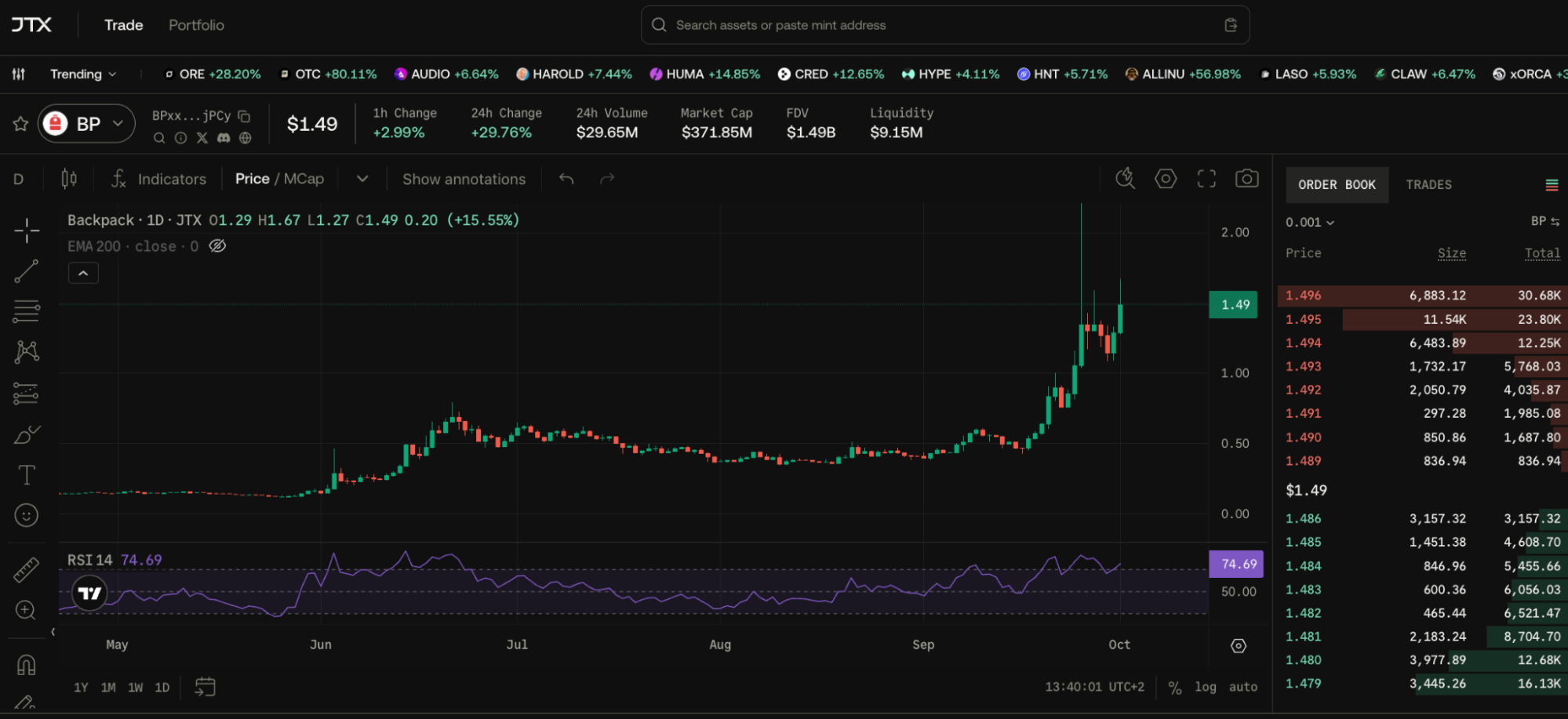Open the emoji icons tool
The height and width of the screenshot is (719, 1568).
tap(27, 515)
